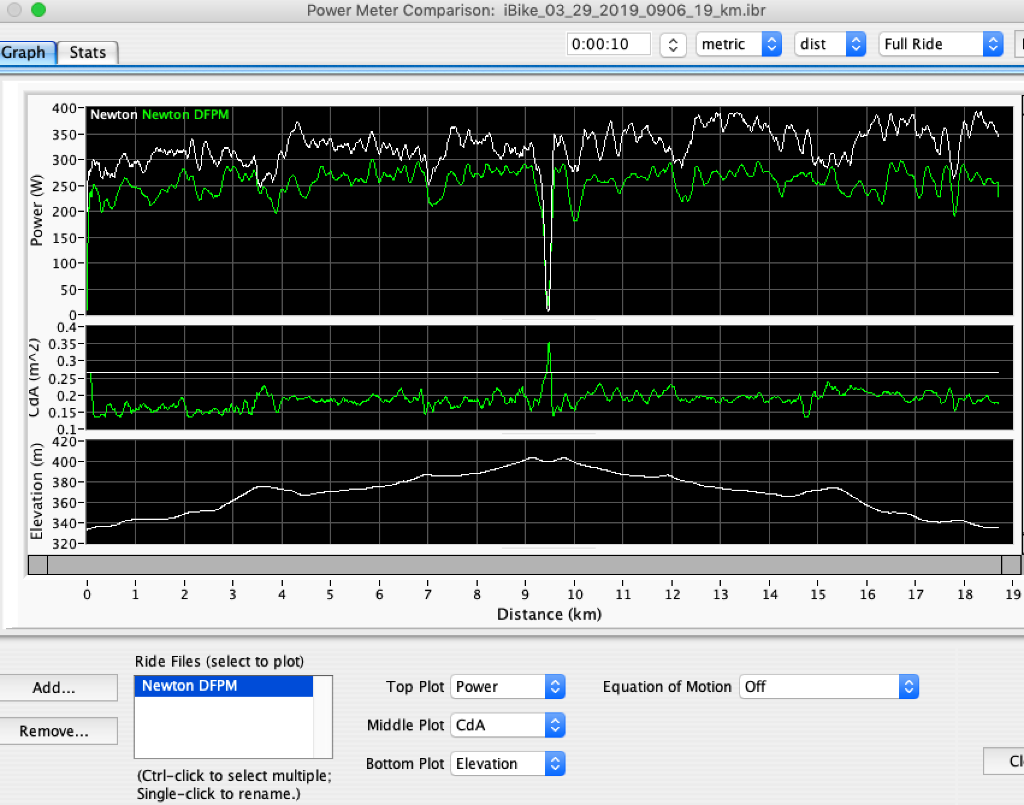The width and height of the screenshot is (1024, 805).
Task: Click the green window zoom button
Action: (38, 10)
